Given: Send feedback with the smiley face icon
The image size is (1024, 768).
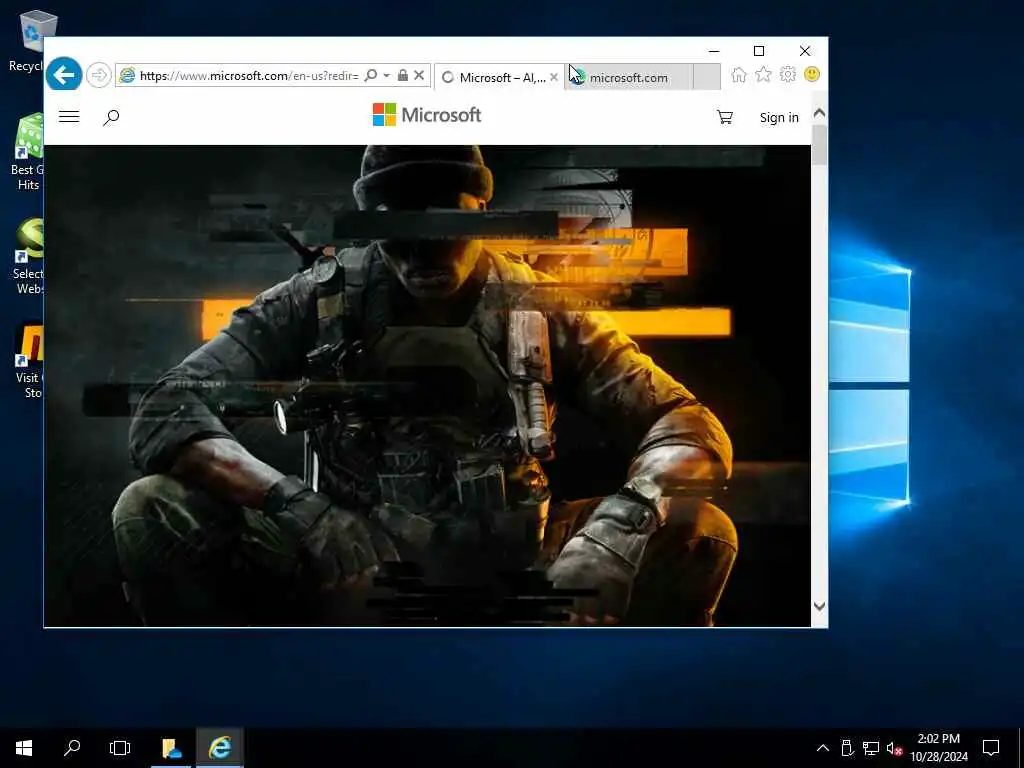Looking at the screenshot, I should click(x=812, y=74).
